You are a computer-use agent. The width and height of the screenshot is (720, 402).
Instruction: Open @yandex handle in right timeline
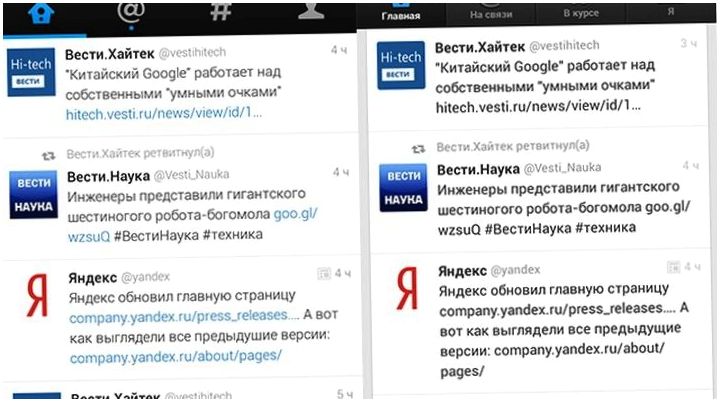pos(515,270)
